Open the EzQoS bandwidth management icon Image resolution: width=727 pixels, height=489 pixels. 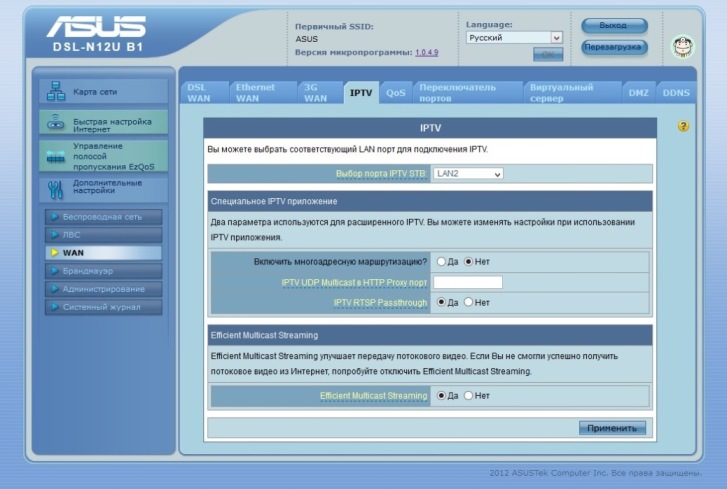coord(56,156)
